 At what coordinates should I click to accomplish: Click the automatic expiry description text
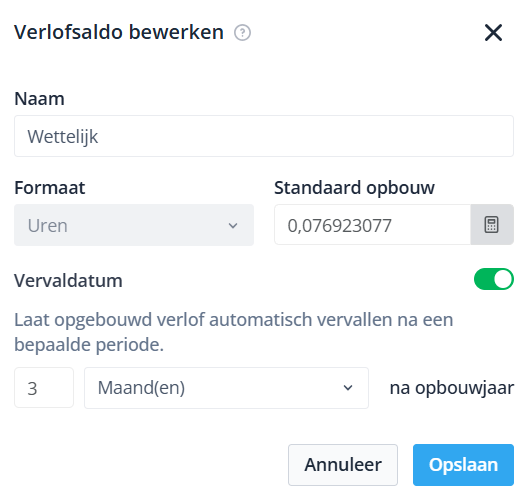tap(234, 332)
